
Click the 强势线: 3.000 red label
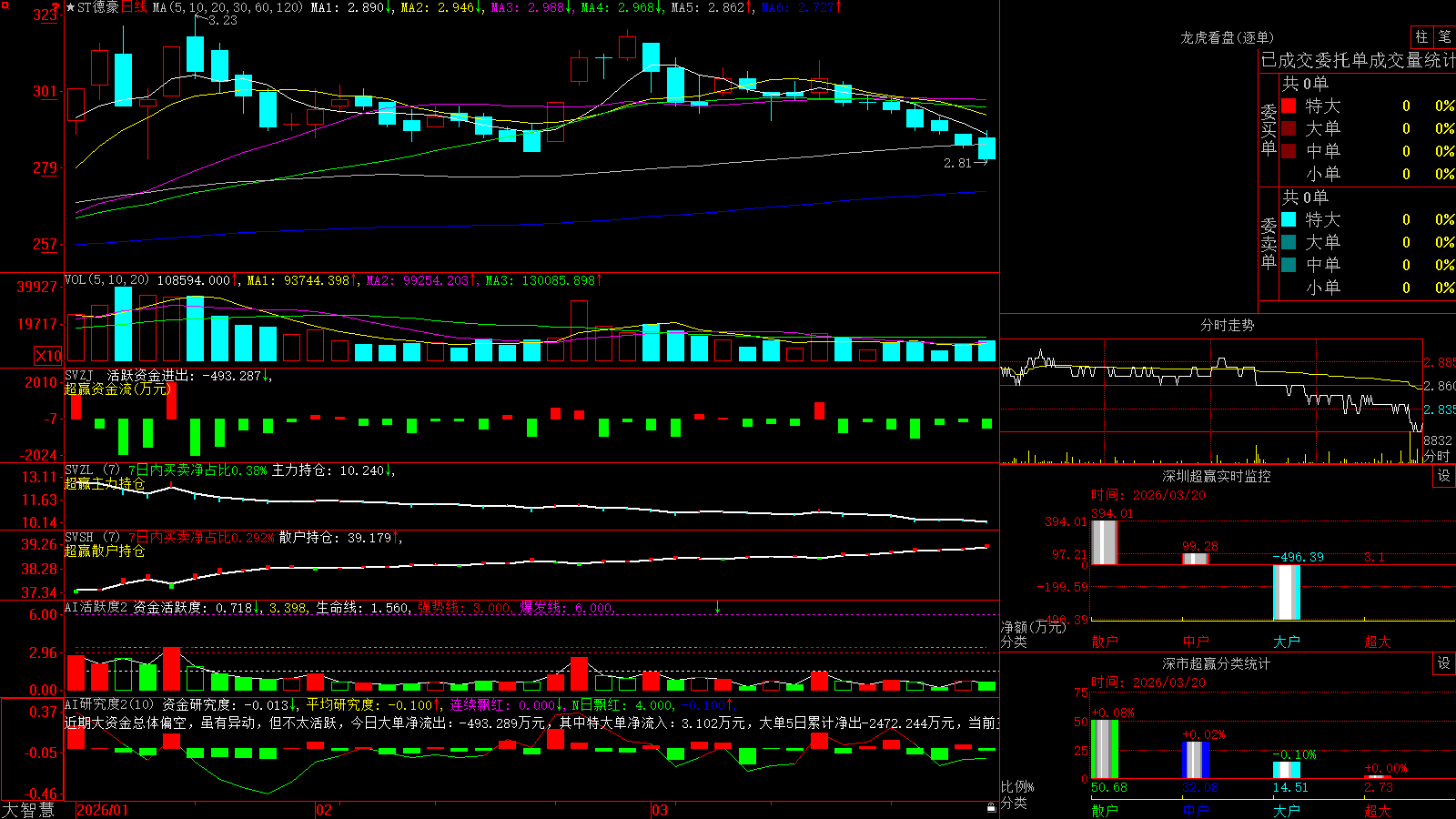click(465, 607)
